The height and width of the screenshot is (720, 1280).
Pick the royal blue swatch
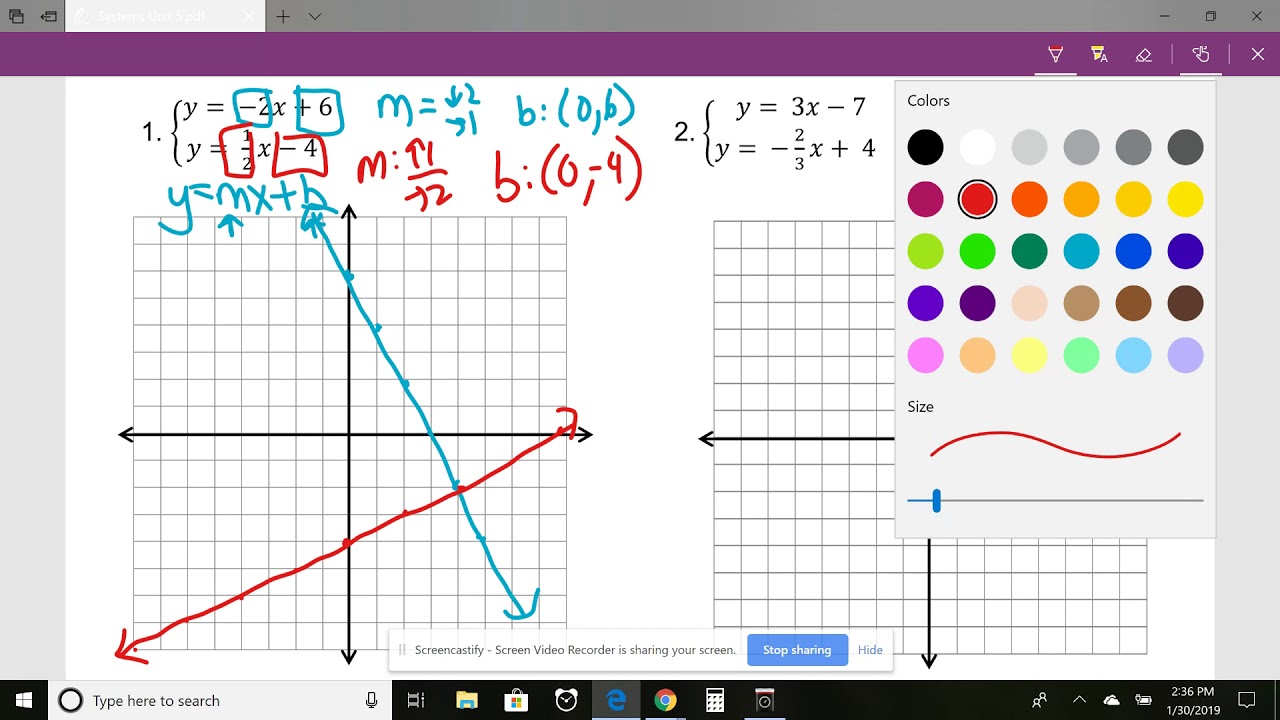pyautogui.click(x=1133, y=251)
